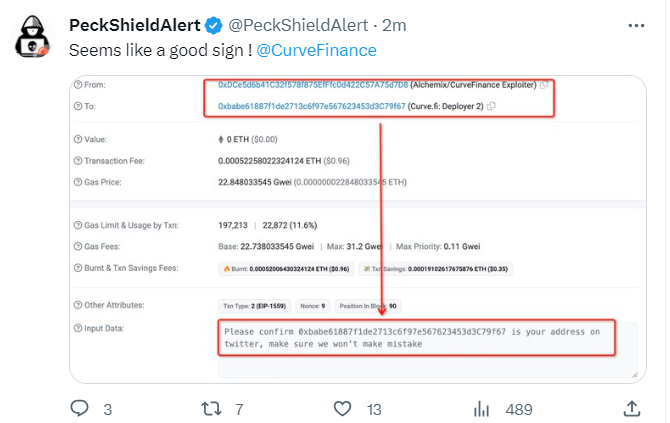This screenshot has height=423, width=670.
Task: Like the tweet with heart icon
Action: tap(343, 408)
